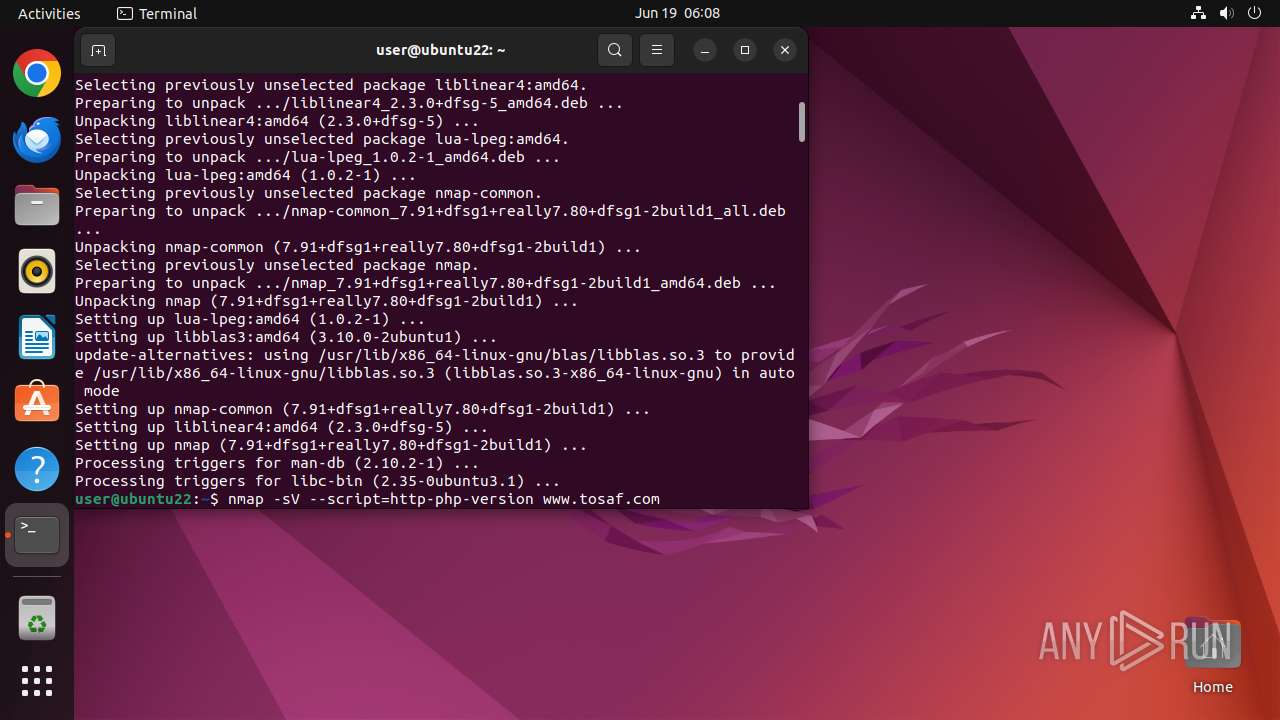Open the terminal hamburger menu

point(657,50)
